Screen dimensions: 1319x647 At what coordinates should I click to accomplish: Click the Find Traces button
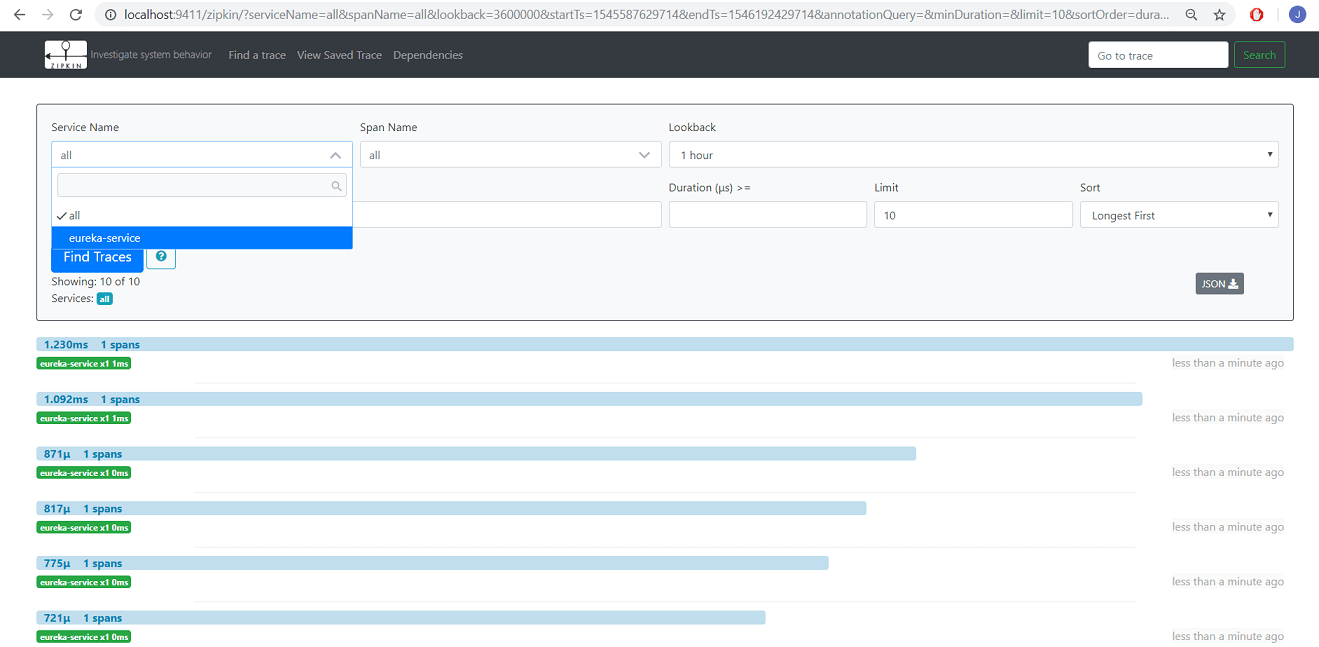click(x=97, y=257)
